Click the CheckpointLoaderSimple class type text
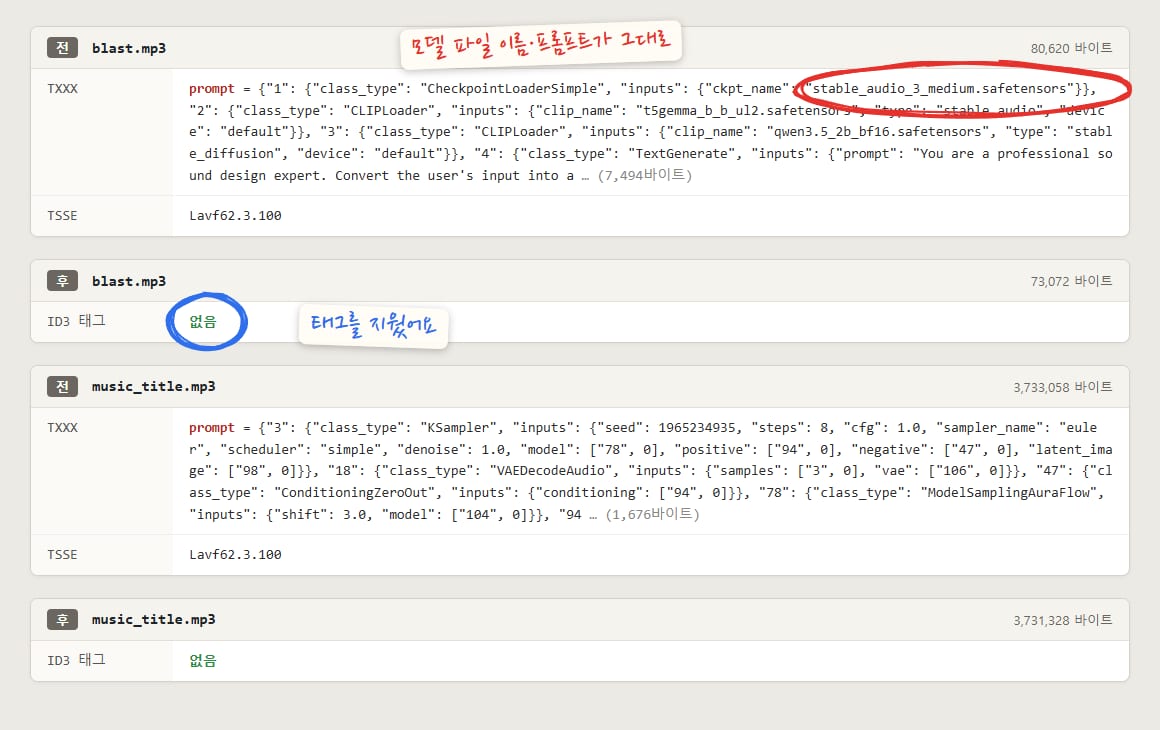This screenshot has height=730, width=1160. point(512,89)
